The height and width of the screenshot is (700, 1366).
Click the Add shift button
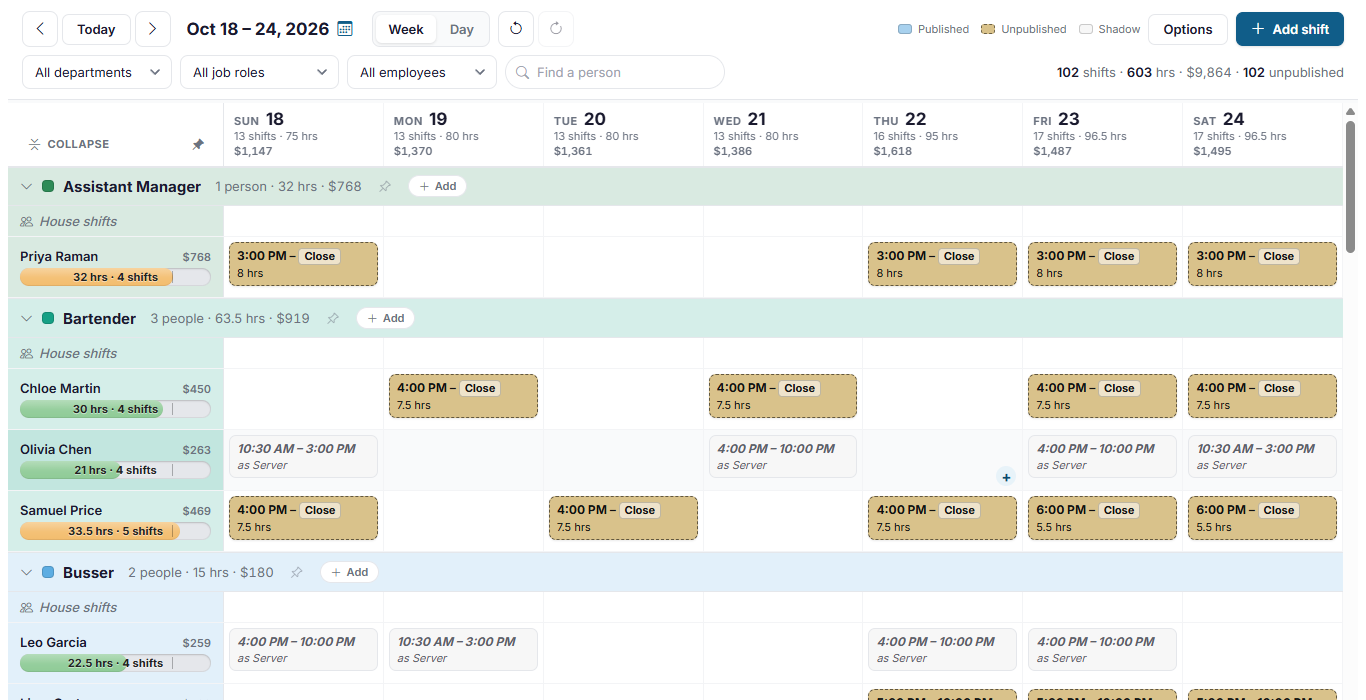[1290, 29]
